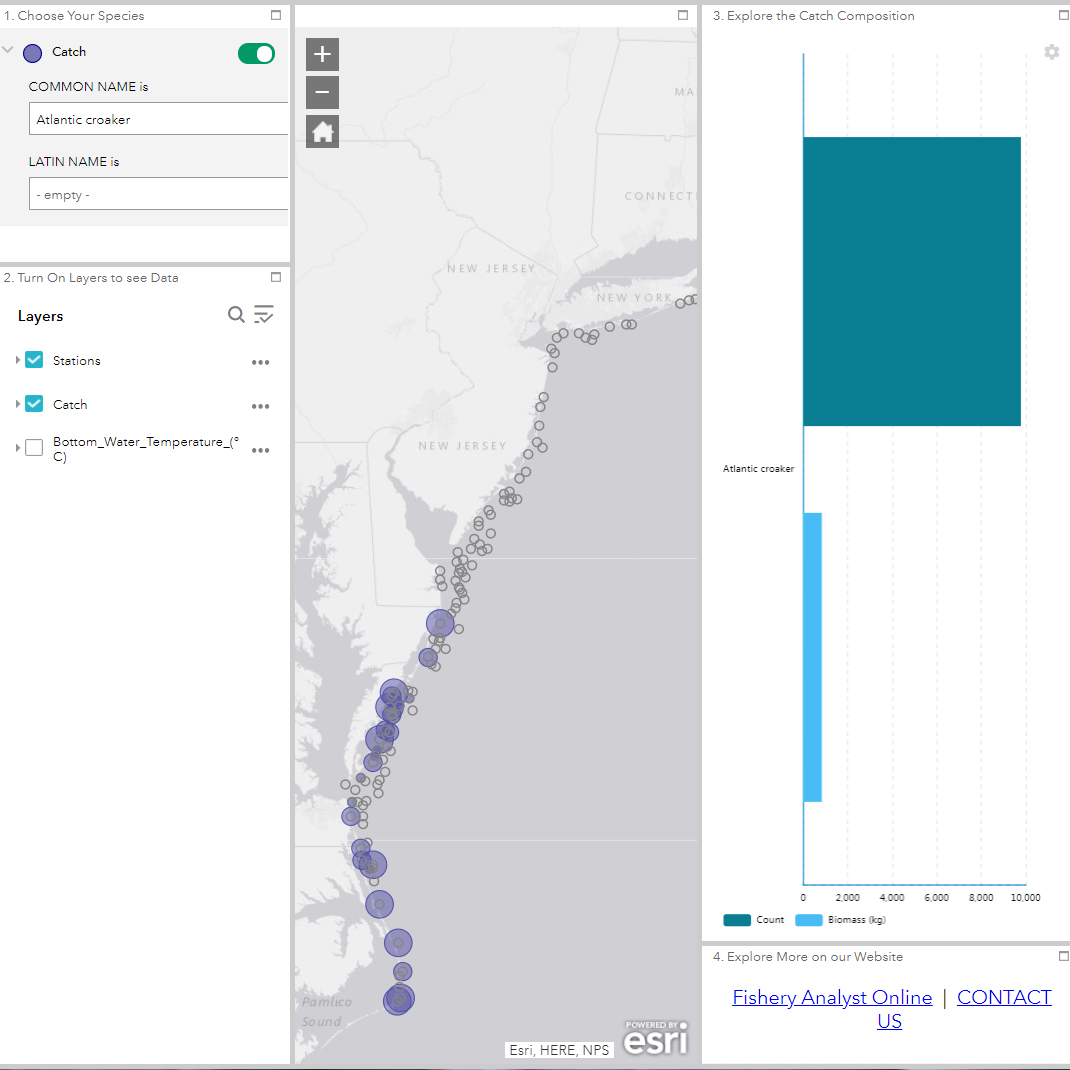Reset map to home extent
Viewport: 1070px width, 1070px height.
pyautogui.click(x=322, y=132)
